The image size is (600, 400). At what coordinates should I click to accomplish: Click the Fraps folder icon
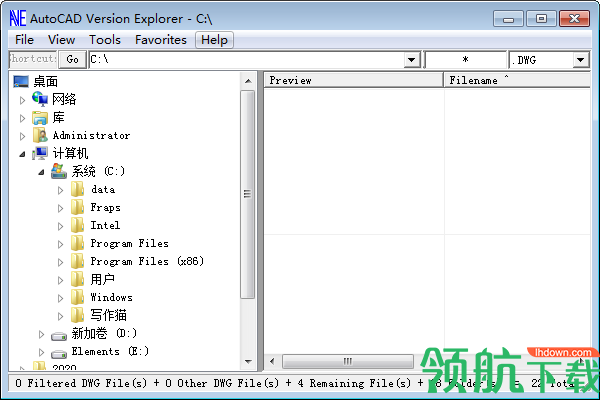pos(78,207)
